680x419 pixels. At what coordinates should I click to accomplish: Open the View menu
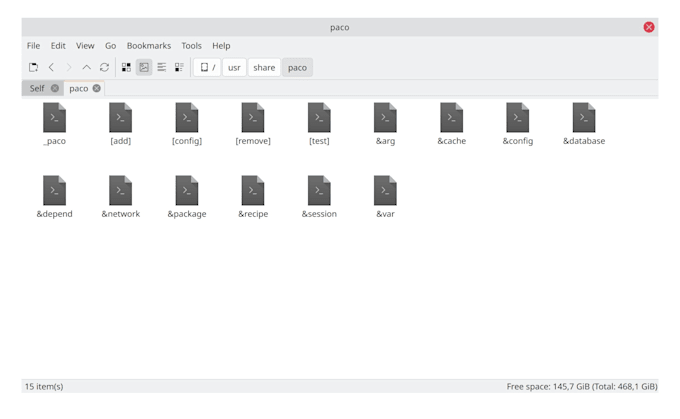click(85, 46)
